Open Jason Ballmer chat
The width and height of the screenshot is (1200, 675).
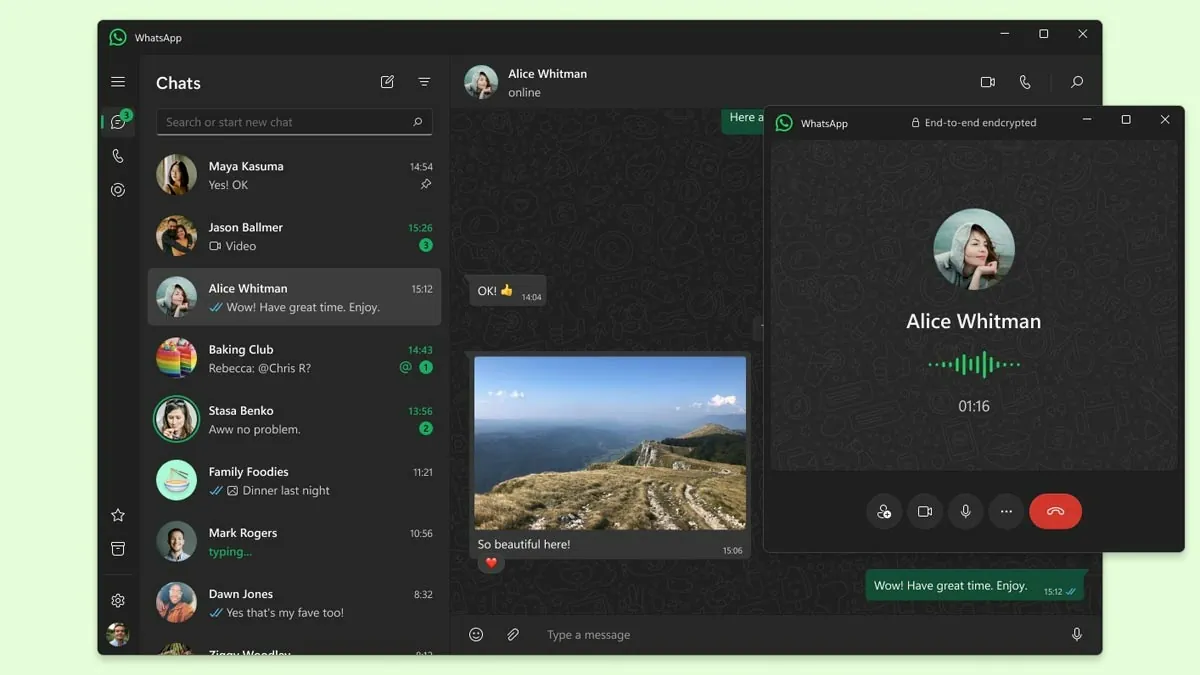tap(294, 236)
